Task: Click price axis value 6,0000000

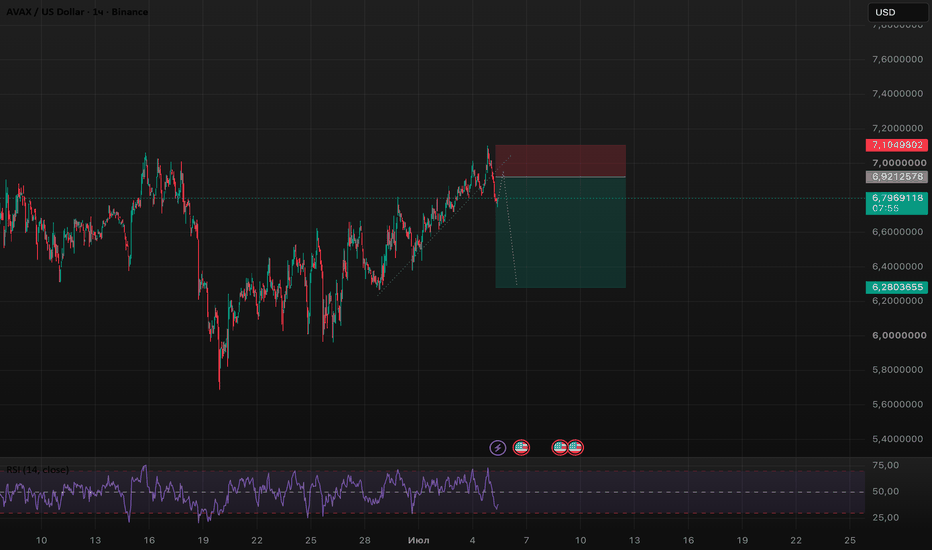Action: [x=898, y=335]
